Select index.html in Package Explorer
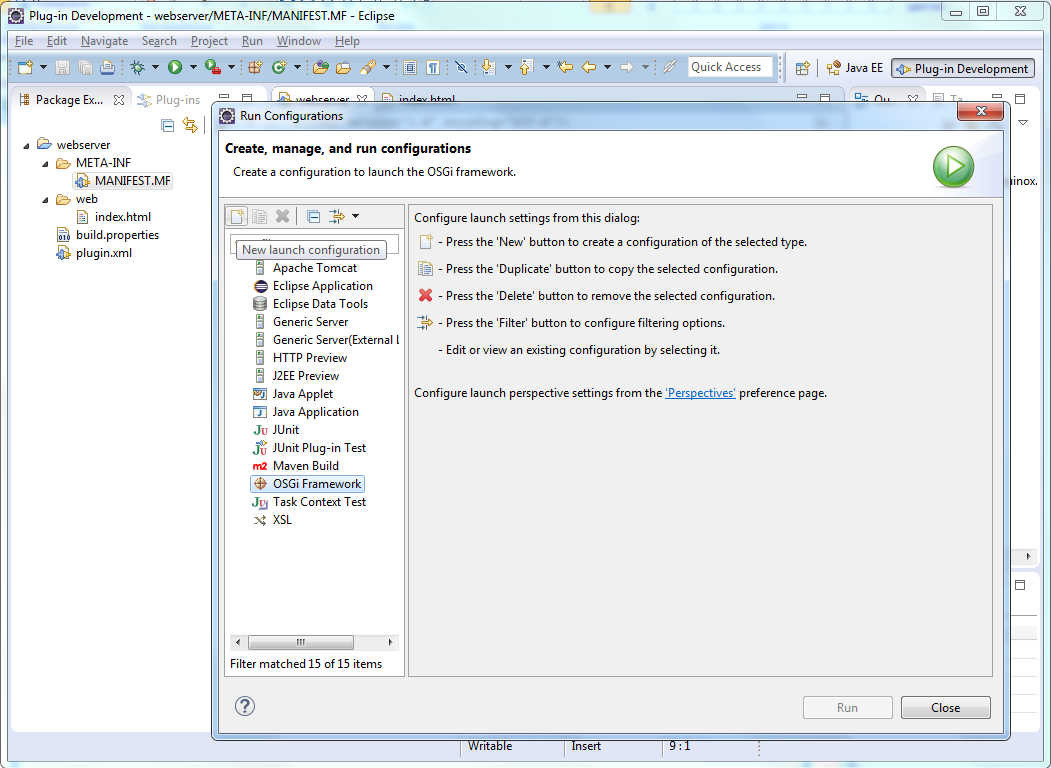The width and height of the screenshot is (1051, 768). point(113,217)
